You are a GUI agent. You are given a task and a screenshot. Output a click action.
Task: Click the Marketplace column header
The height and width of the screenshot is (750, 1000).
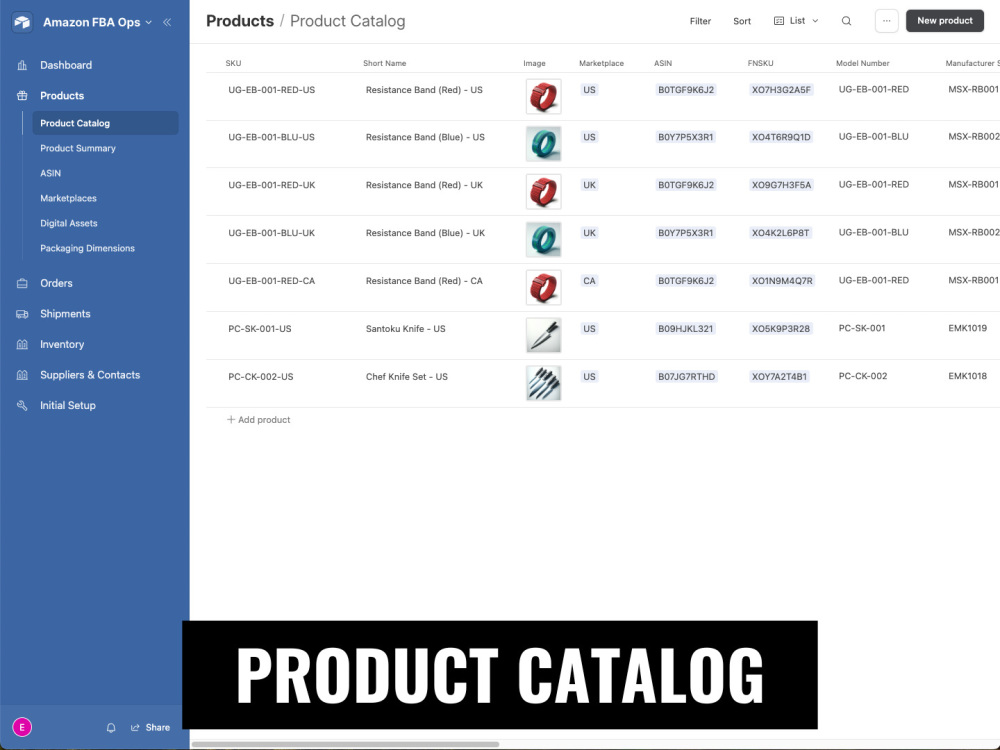tap(601, 63)
